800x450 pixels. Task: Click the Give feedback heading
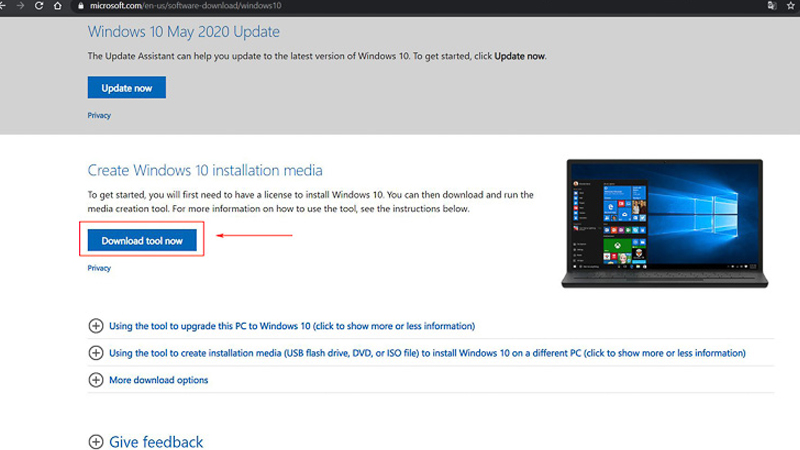click(x=156, y=442)
